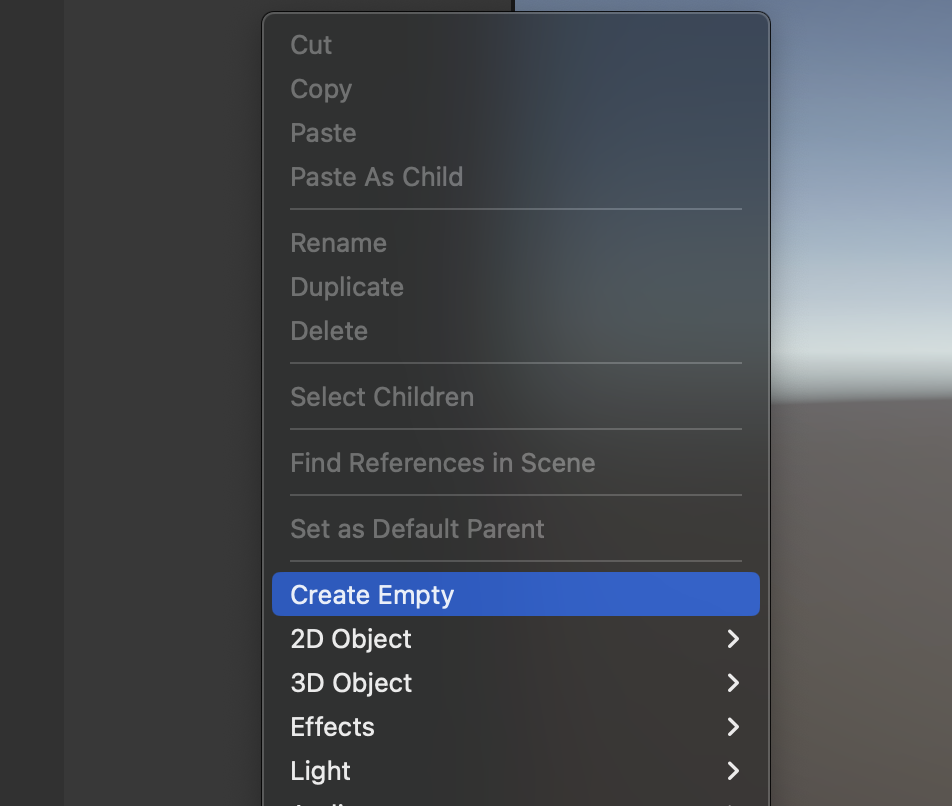This screenshot has height=806, width=952.
Task: Choose Find References in Scene
Action: (442, 463)
